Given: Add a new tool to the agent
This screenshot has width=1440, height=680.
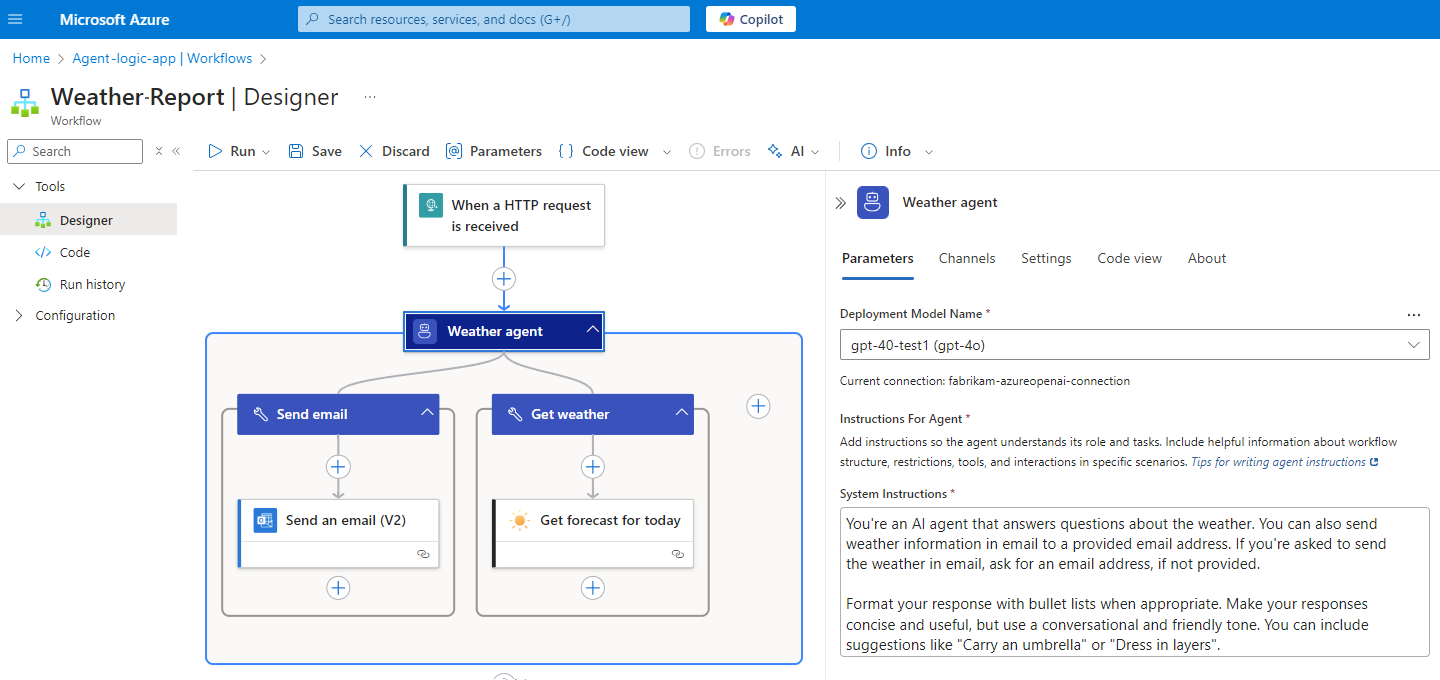Looking at the screenshot, I should click(759, 406).
